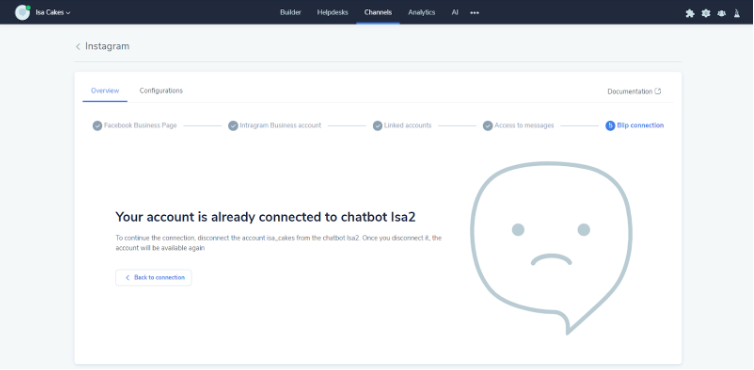Viewport: 754px width, 370px height.
Task: Open the three-dots more menu
Action: [x=475, y=13]
